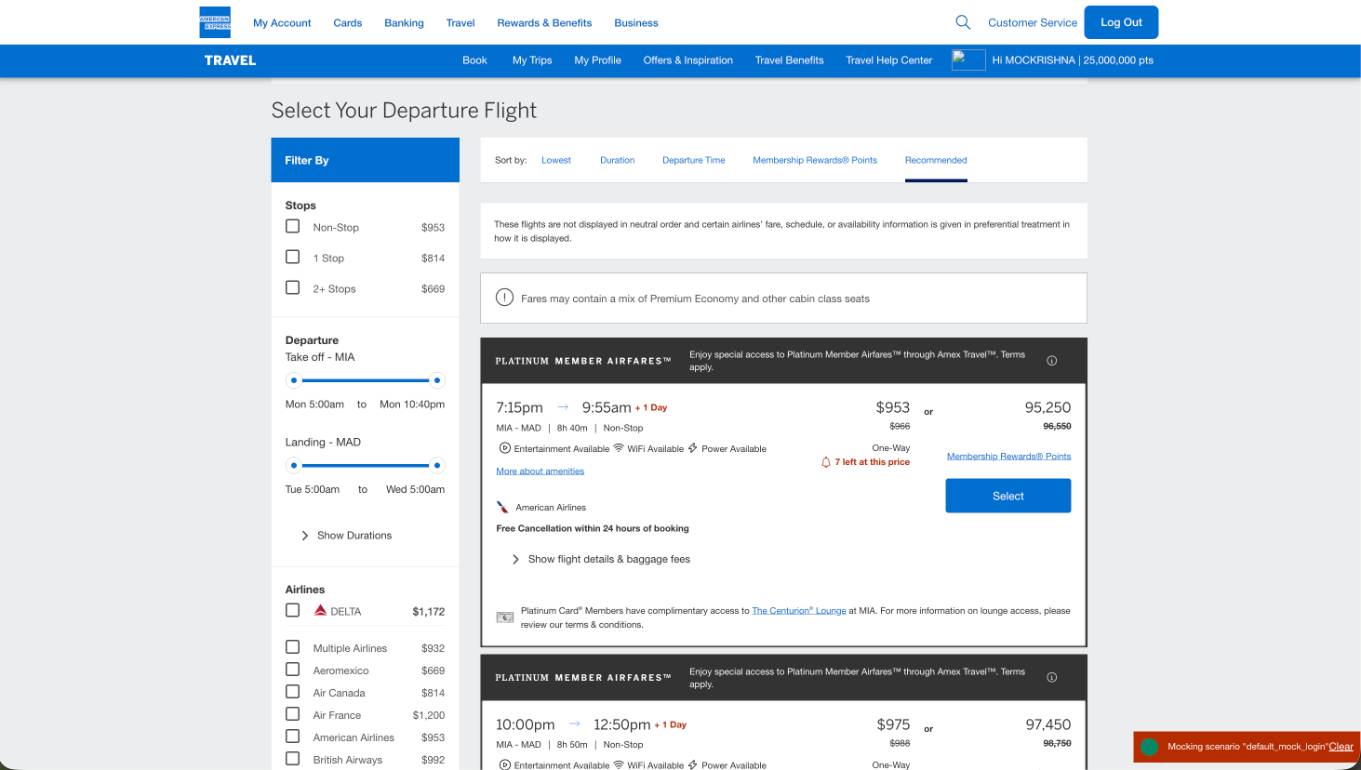Screen dimensions: 1361x770
Task: Tick the Air Canada checkbox
Action: [293, 692]
